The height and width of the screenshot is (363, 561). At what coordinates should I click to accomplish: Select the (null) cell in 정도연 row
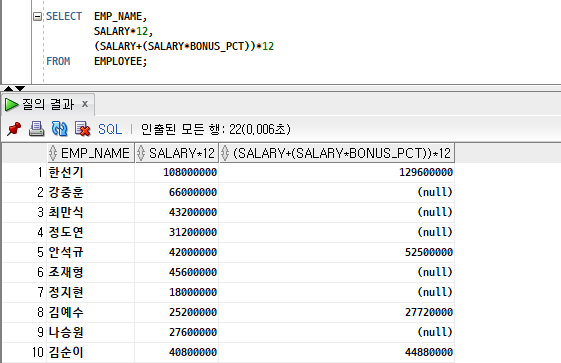(337, 232)
